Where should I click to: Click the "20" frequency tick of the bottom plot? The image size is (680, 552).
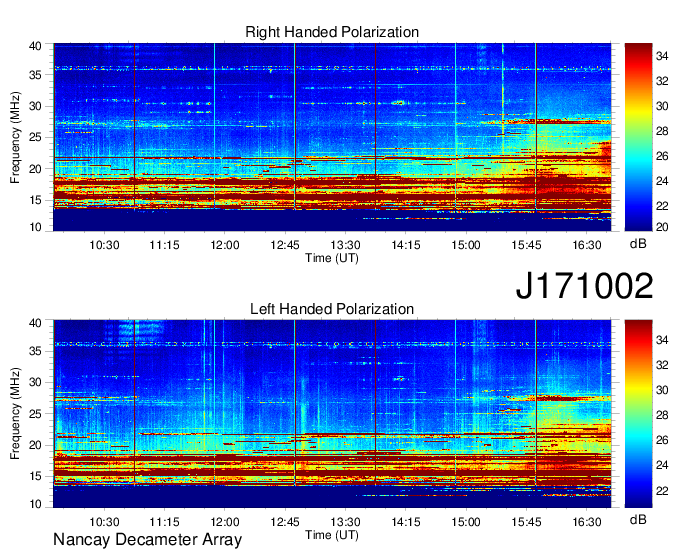point(35,445)
